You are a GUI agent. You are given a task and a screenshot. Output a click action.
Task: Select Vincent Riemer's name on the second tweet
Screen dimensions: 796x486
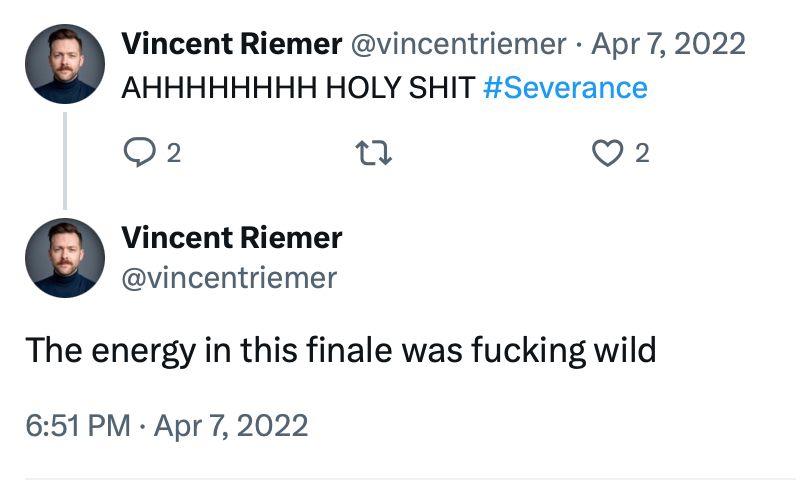[x=232, y=238]
